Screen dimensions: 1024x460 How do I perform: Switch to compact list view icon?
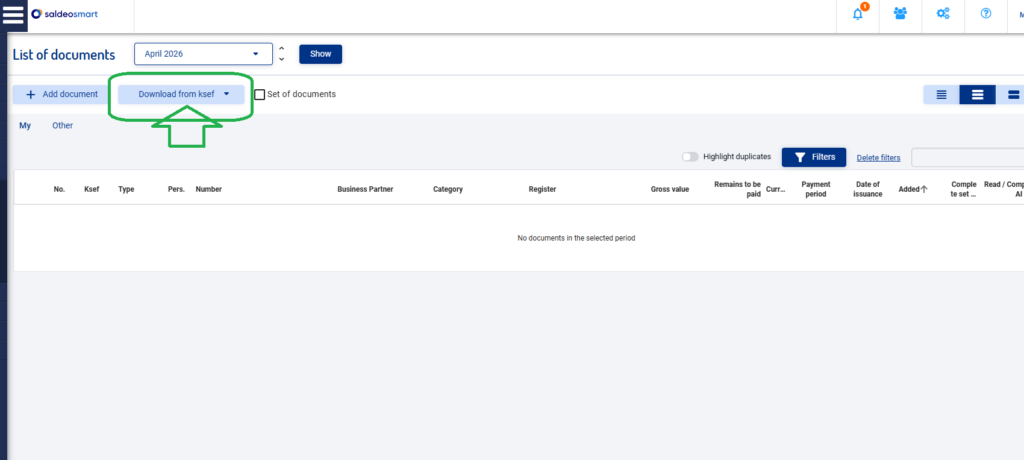pyautogui.click(x=941, y=95)
